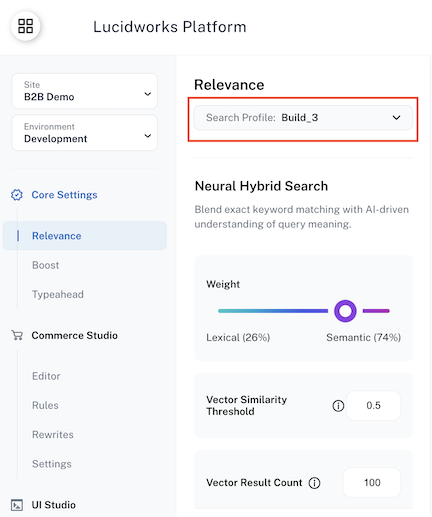Open the Rules page
The image size is (432, 517).
tap(45, 405)
